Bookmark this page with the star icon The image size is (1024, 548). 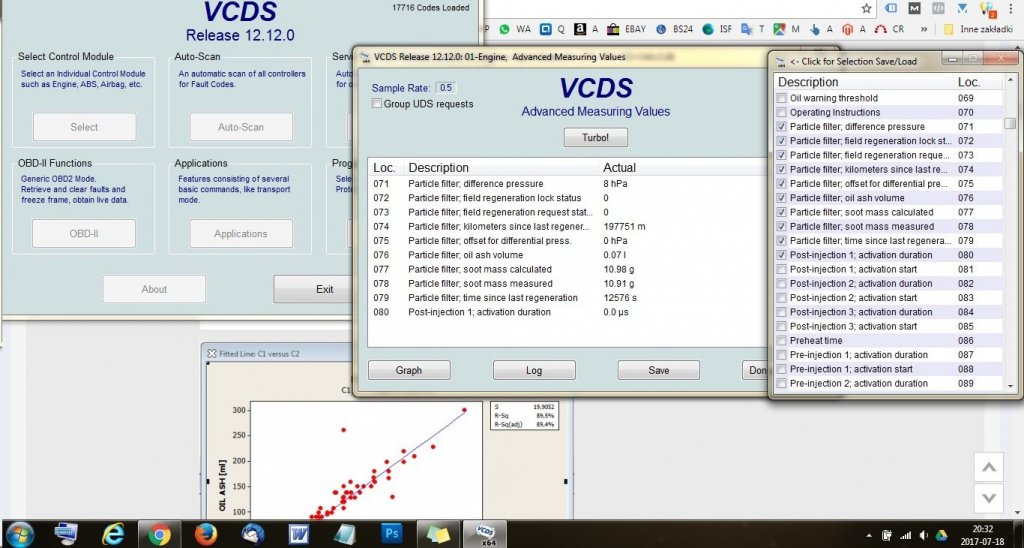[x=866, y=8]
